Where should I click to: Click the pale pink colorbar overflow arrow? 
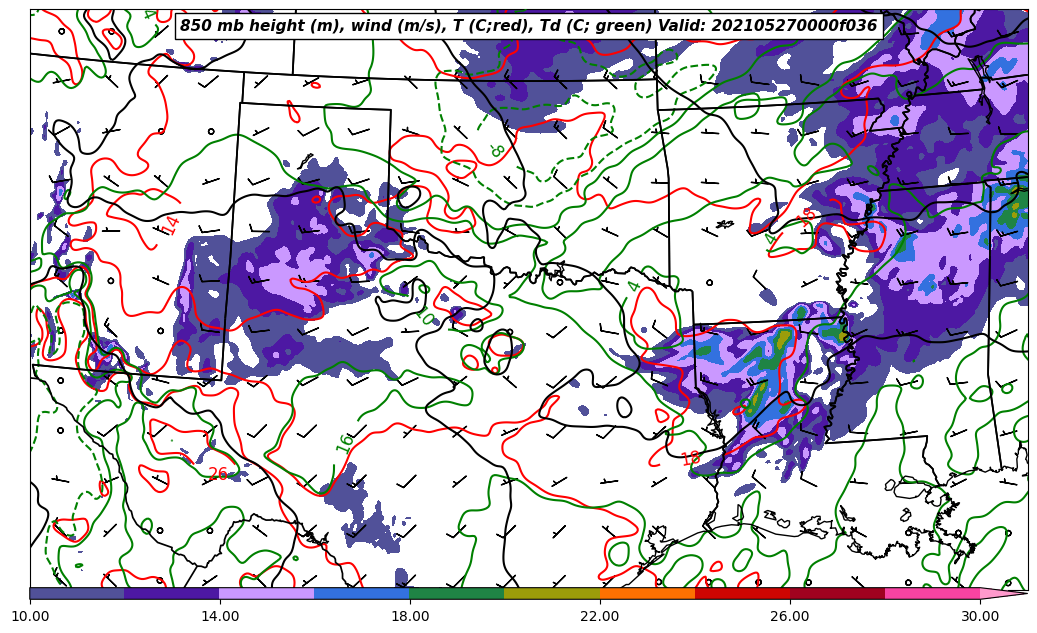point(1003,593)
